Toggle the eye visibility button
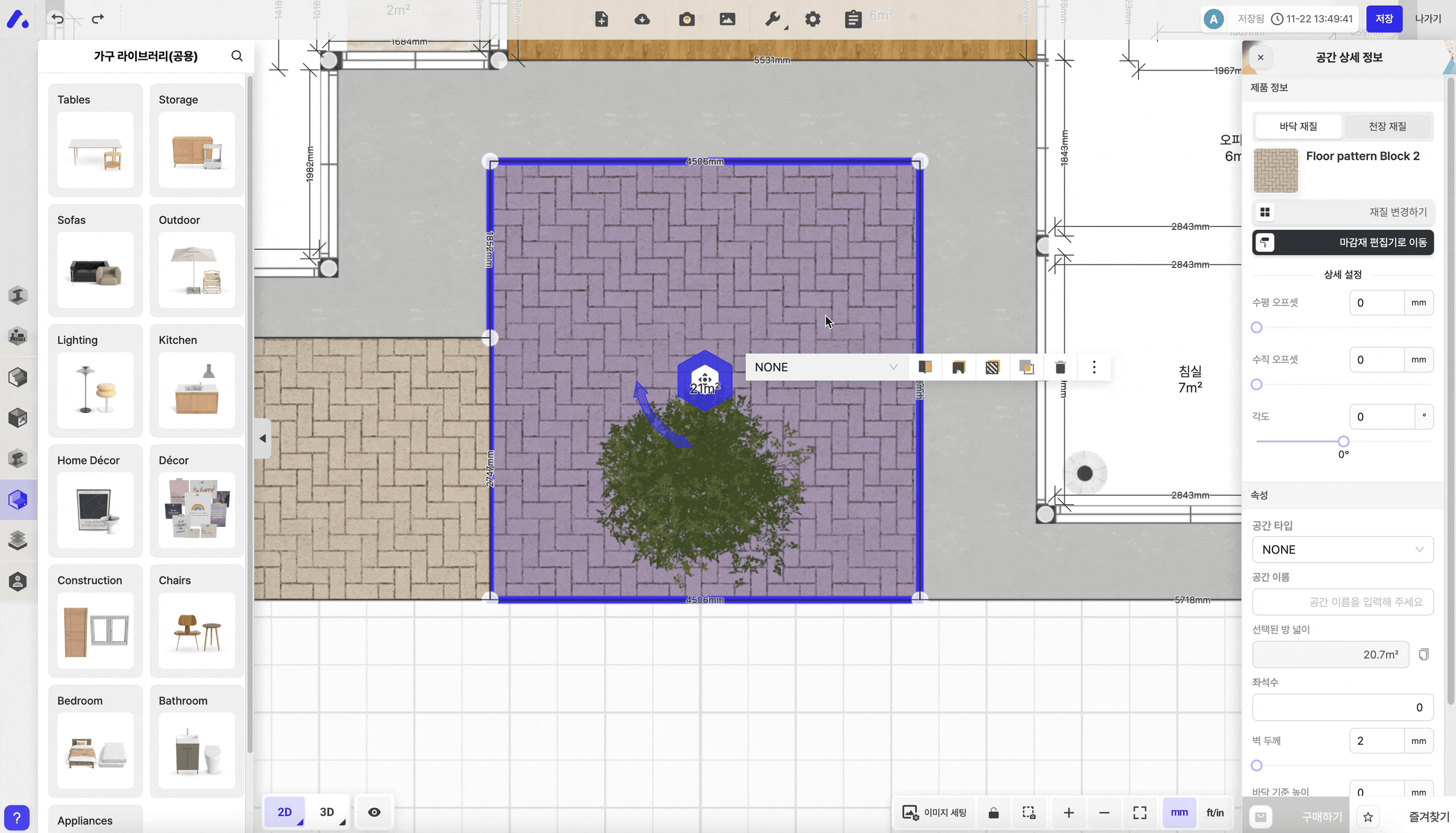Image resolution: width=1456 pixels, height=833 pixels. click(374, 812)
